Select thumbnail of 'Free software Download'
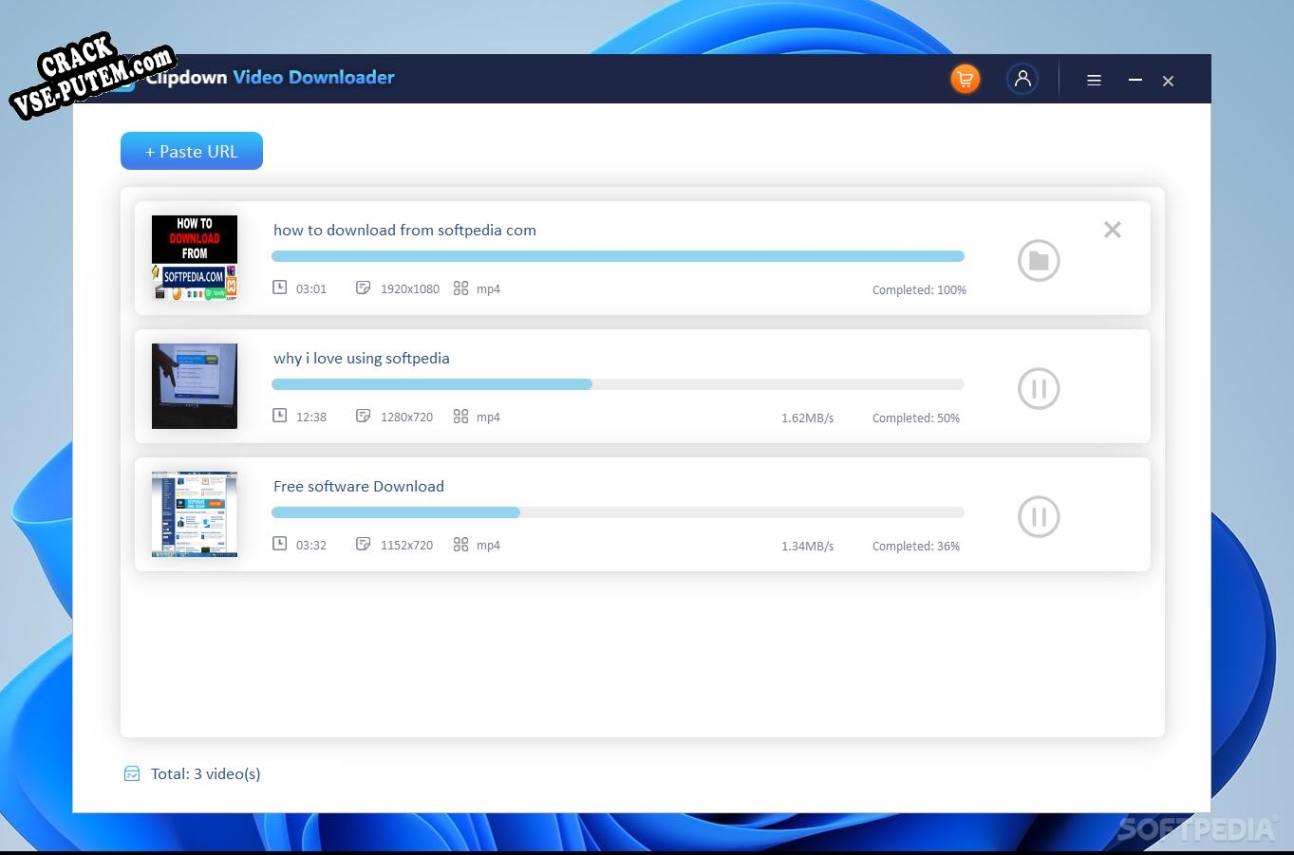 pos(194,514)
